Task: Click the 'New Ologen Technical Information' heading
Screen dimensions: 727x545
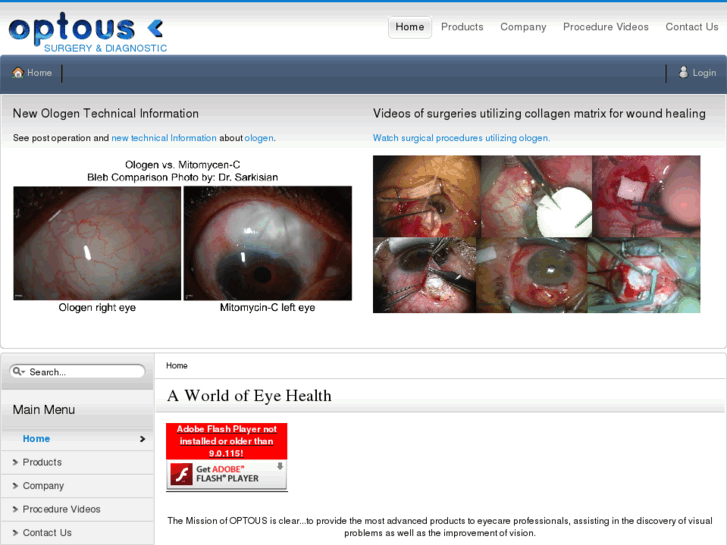Action: pyautogui.click(x=106, y=114)
